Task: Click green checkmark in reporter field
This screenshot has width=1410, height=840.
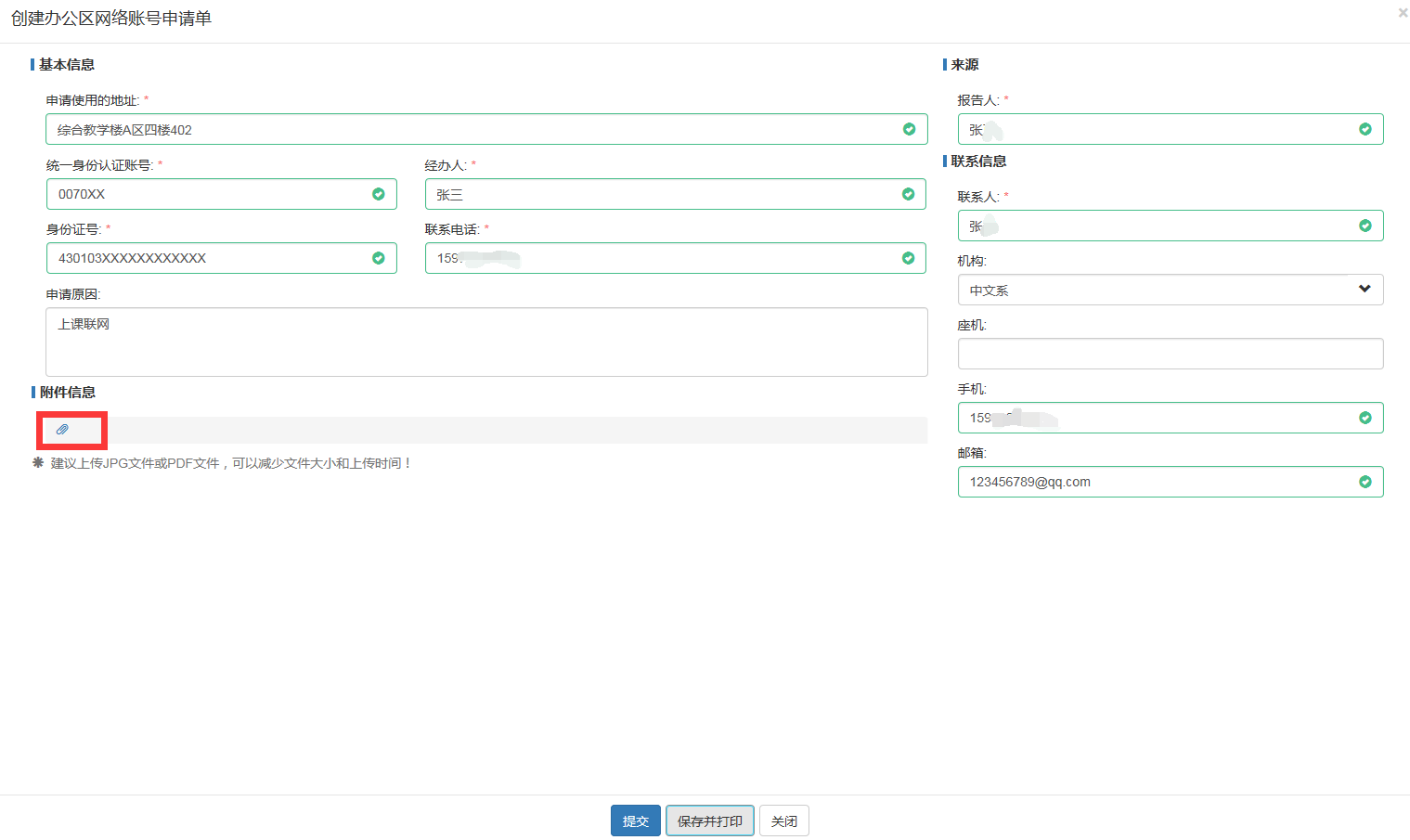Action: 1365,129
